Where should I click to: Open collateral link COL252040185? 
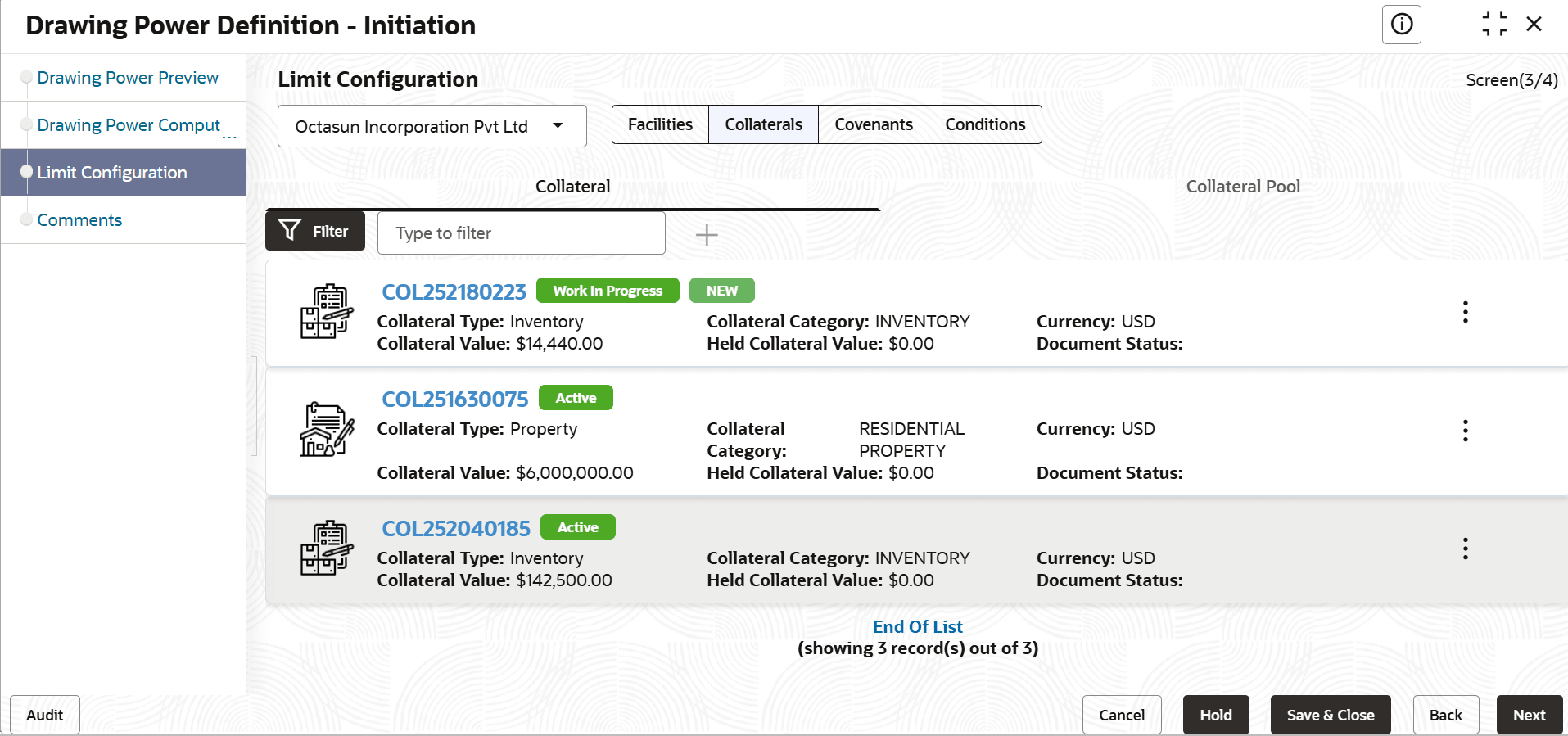[456, 529]
